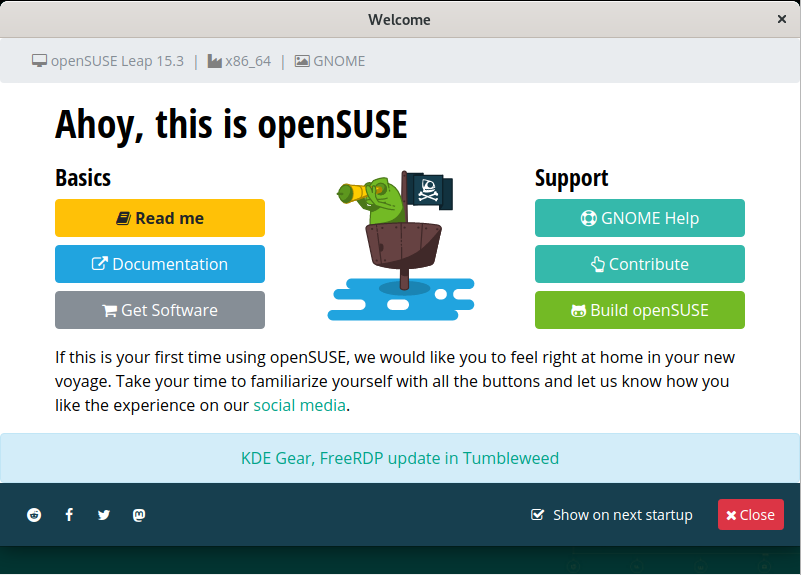Click the Build openSUSE button
Screen dimensions: 801x575
point(640,310)
